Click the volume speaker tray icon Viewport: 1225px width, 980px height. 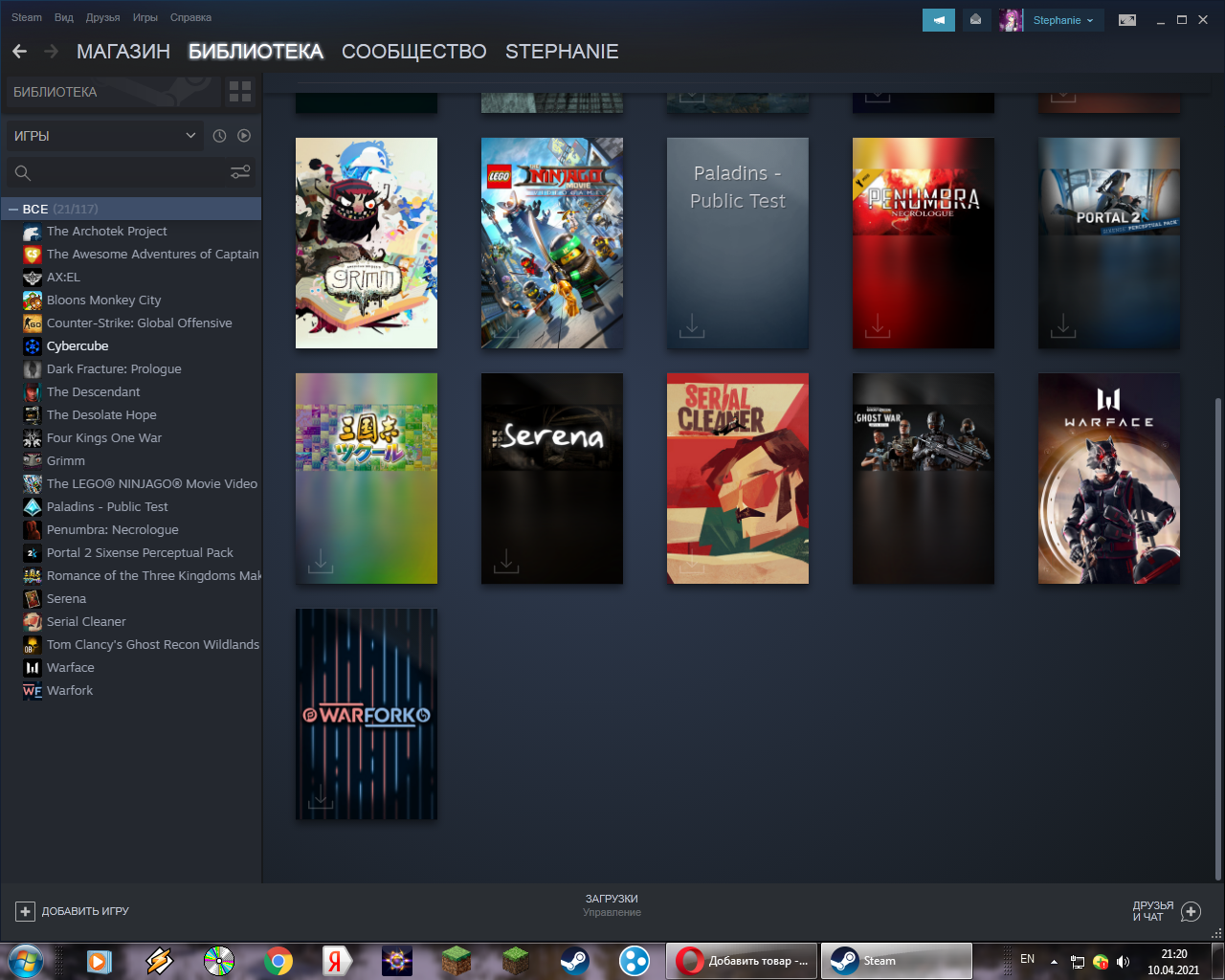tap(1124, 961)
